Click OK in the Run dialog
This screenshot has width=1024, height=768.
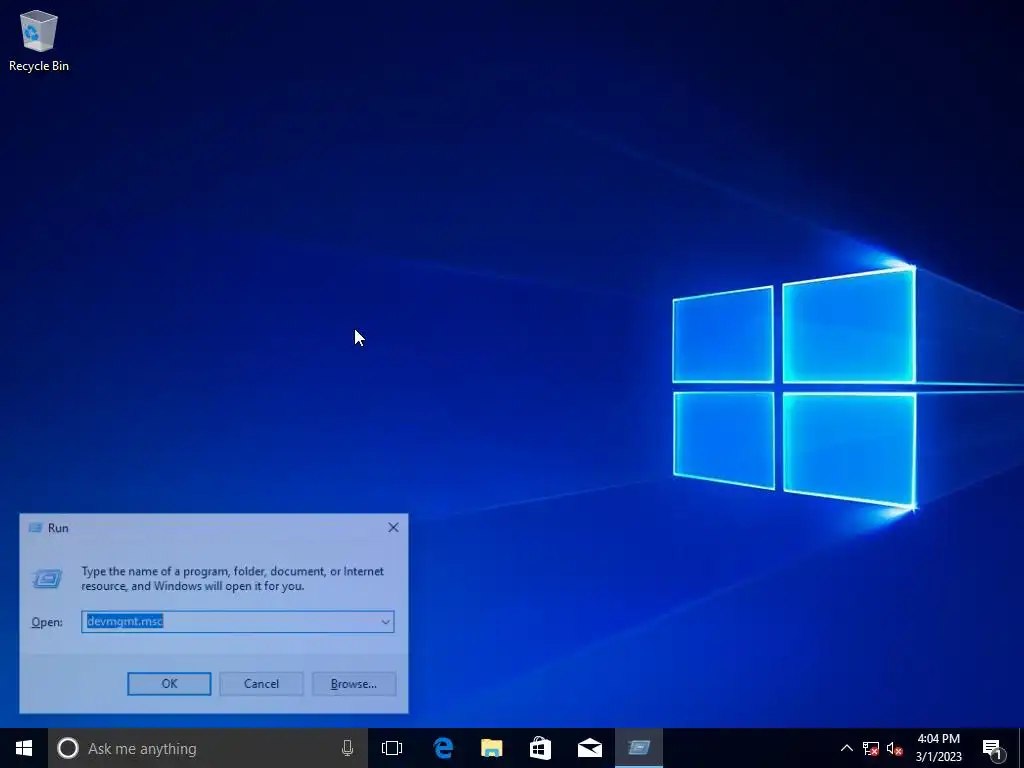(169, 684)
